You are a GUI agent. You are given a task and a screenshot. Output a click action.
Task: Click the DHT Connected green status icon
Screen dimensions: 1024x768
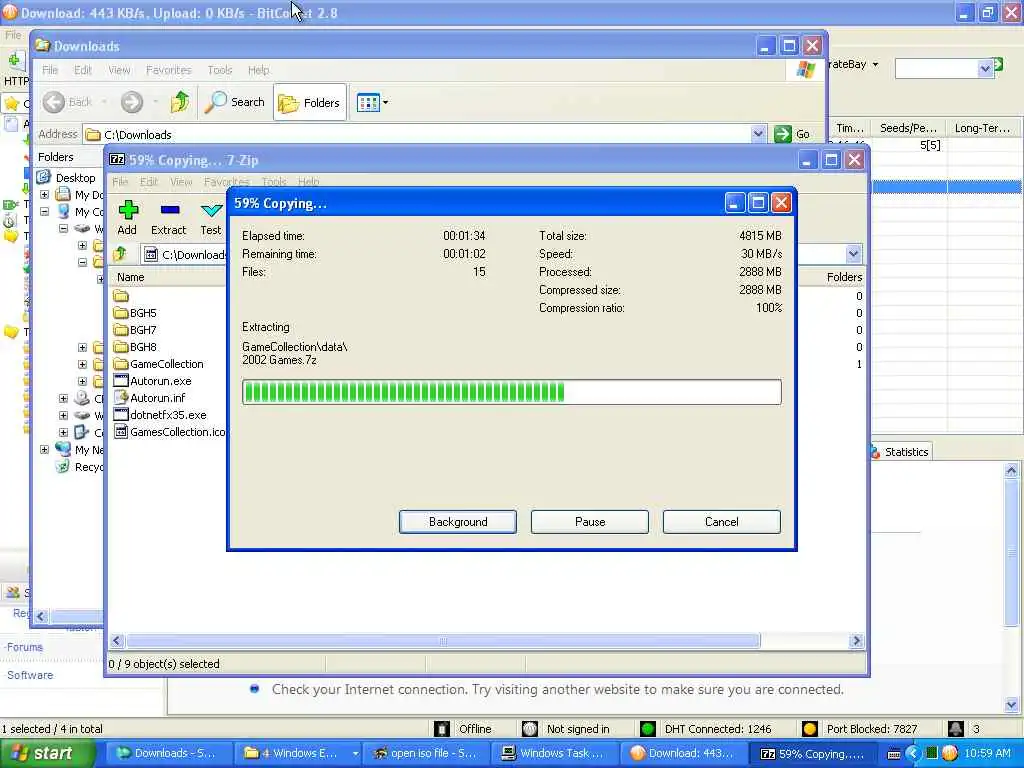(648, 729)
